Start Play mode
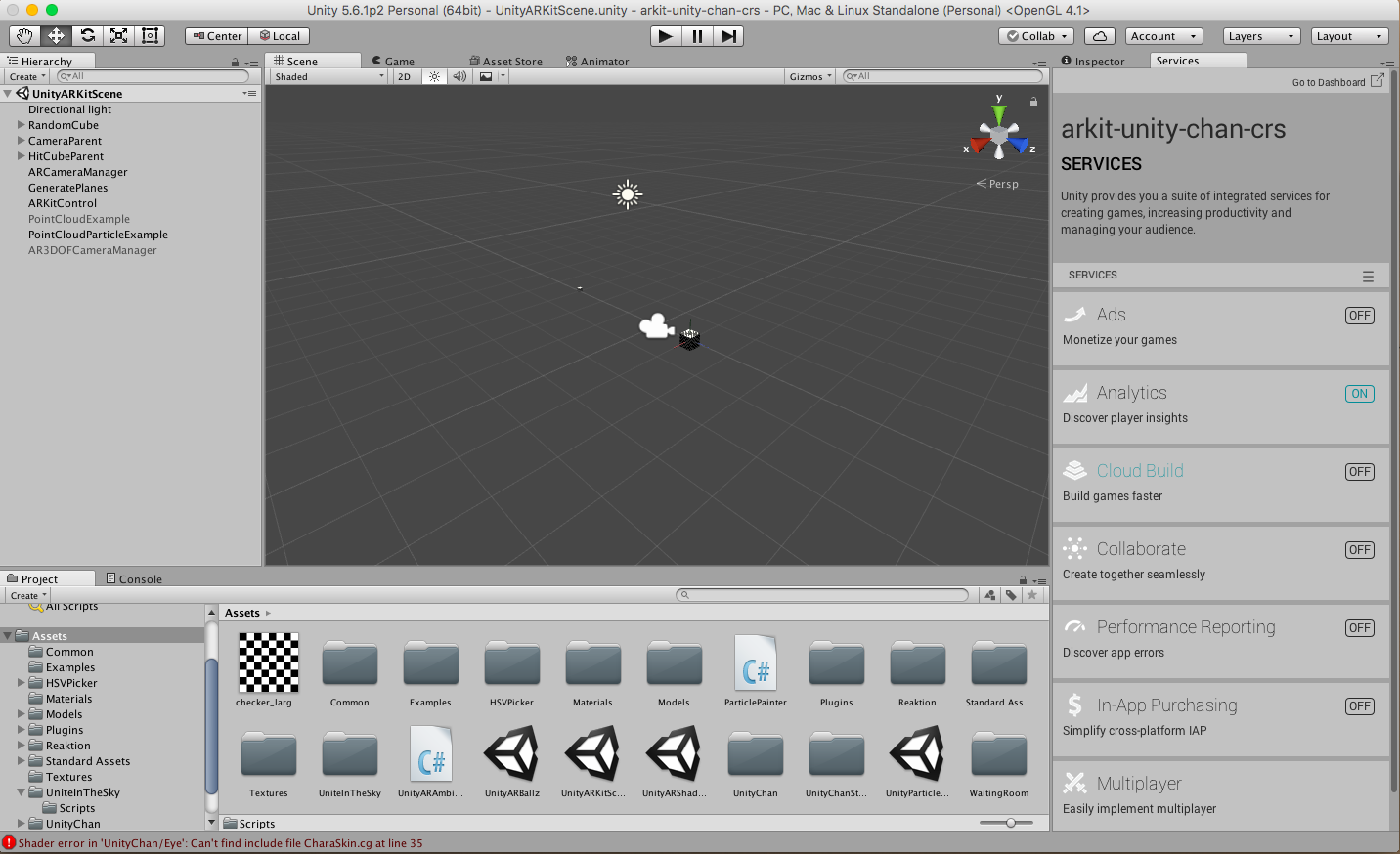1400x854 pixels. tap(666, 36)
